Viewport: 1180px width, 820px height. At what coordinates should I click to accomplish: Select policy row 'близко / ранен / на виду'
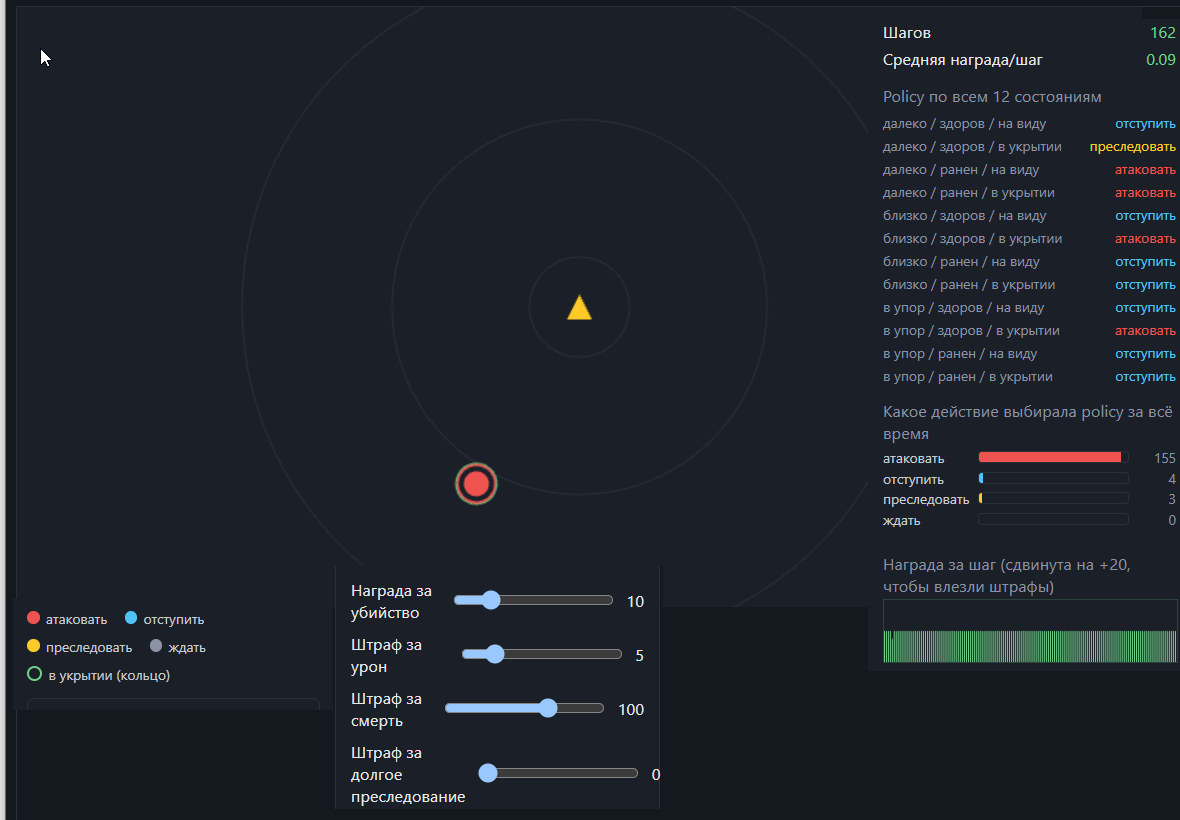pyautogui.click(x=1029, y=262)
